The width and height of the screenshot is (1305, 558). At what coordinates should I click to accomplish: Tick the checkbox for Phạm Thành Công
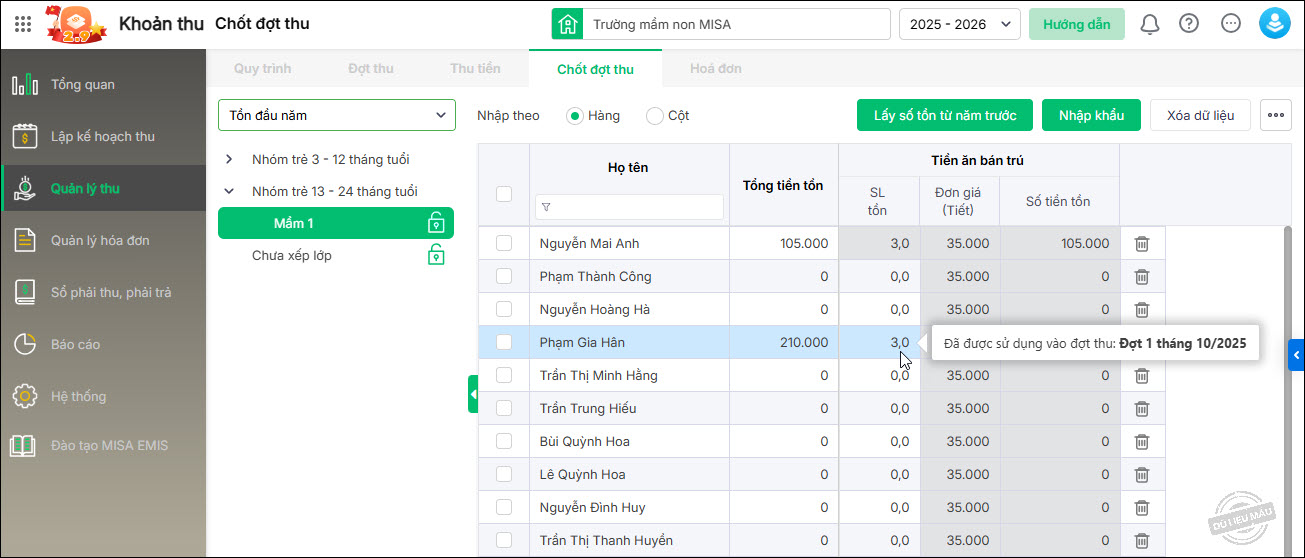click(504, 276)
